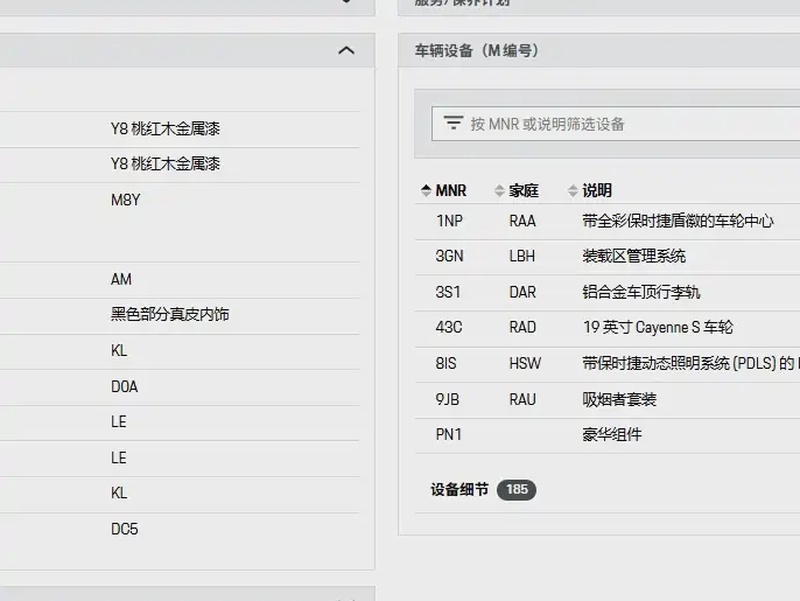Screen dimensions: 800x601
Task: Click the 185 count badge
Action: click(516, 490)
